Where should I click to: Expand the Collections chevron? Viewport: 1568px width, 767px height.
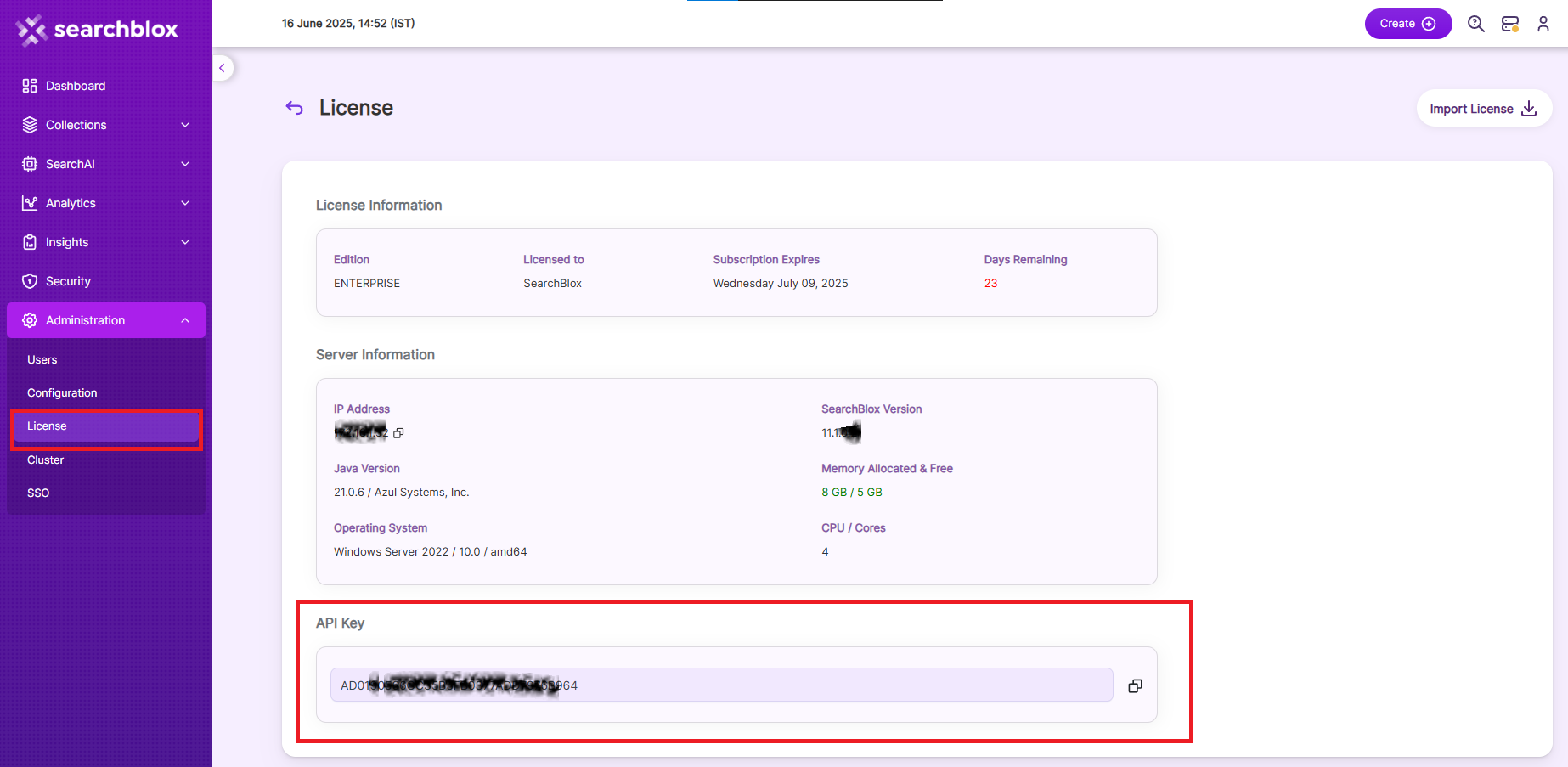pyautogui.click(x=185, y=125)
